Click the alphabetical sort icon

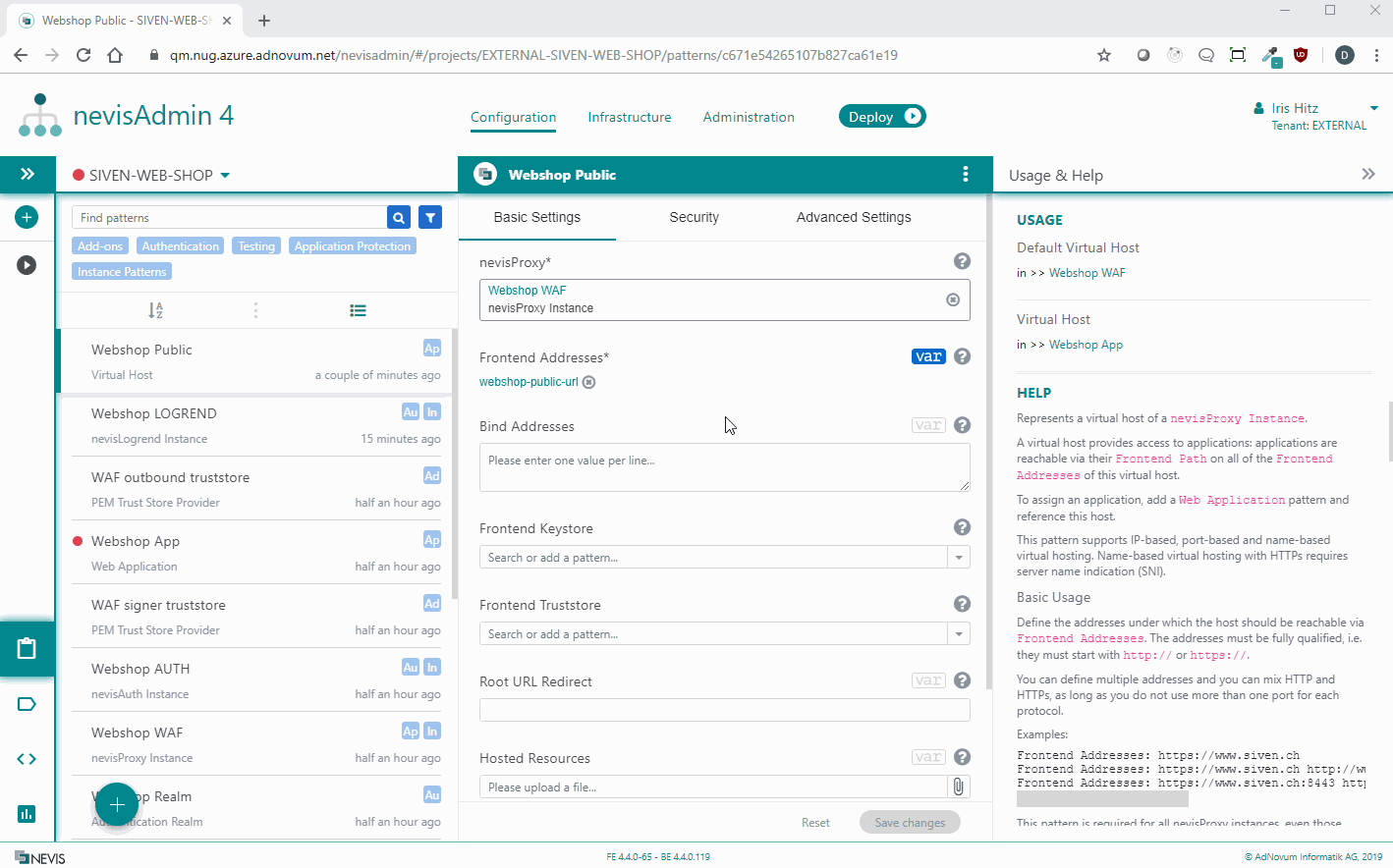click(155, 310)
